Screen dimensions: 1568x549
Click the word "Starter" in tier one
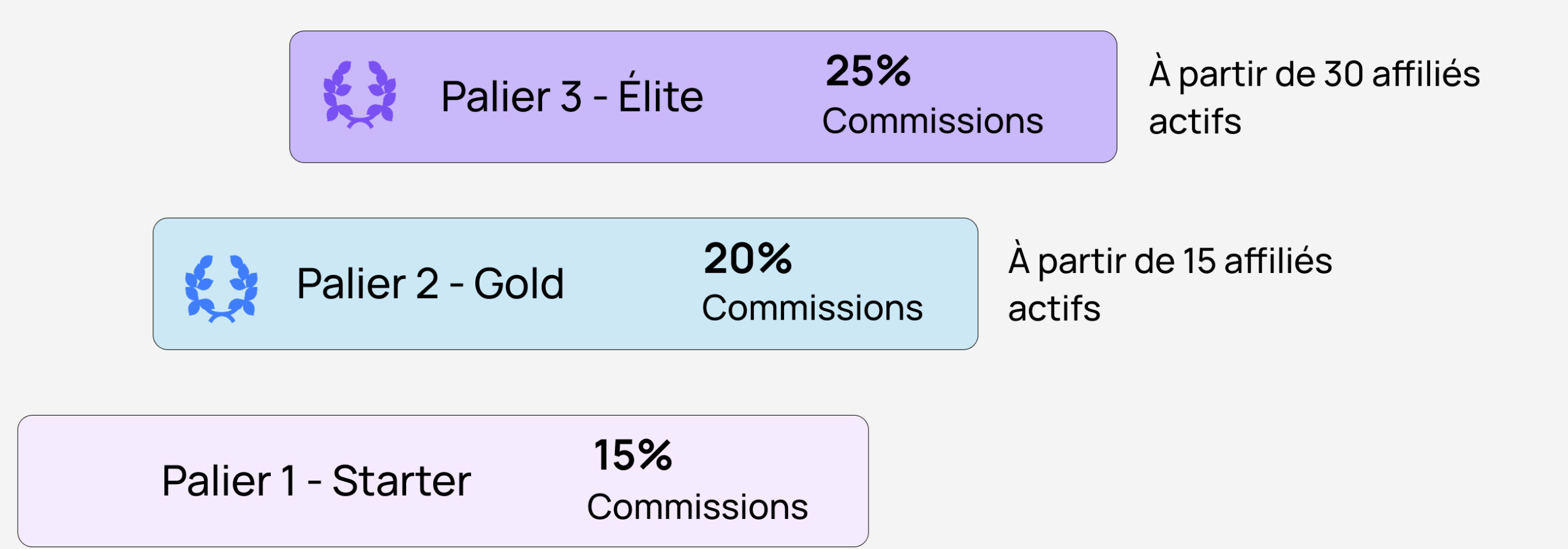point(401,481)
